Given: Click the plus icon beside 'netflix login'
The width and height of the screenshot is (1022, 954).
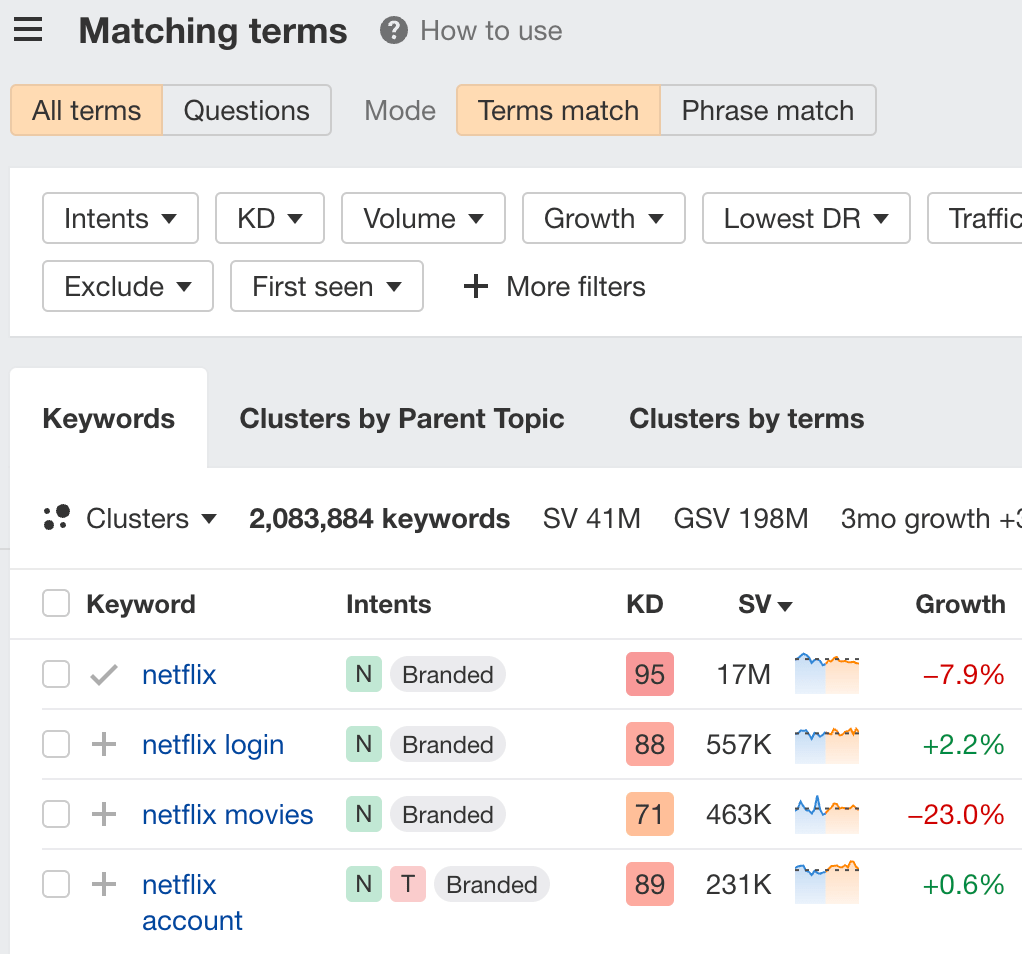Looking at the screenshot, I should point(103,744).
